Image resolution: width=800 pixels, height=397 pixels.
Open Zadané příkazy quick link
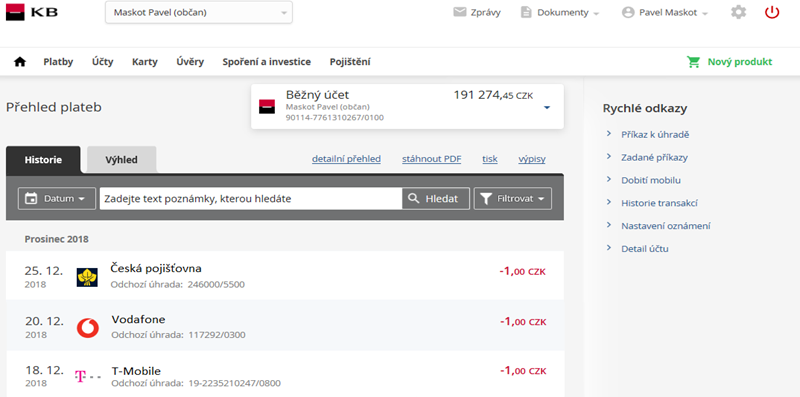point(655,158)
